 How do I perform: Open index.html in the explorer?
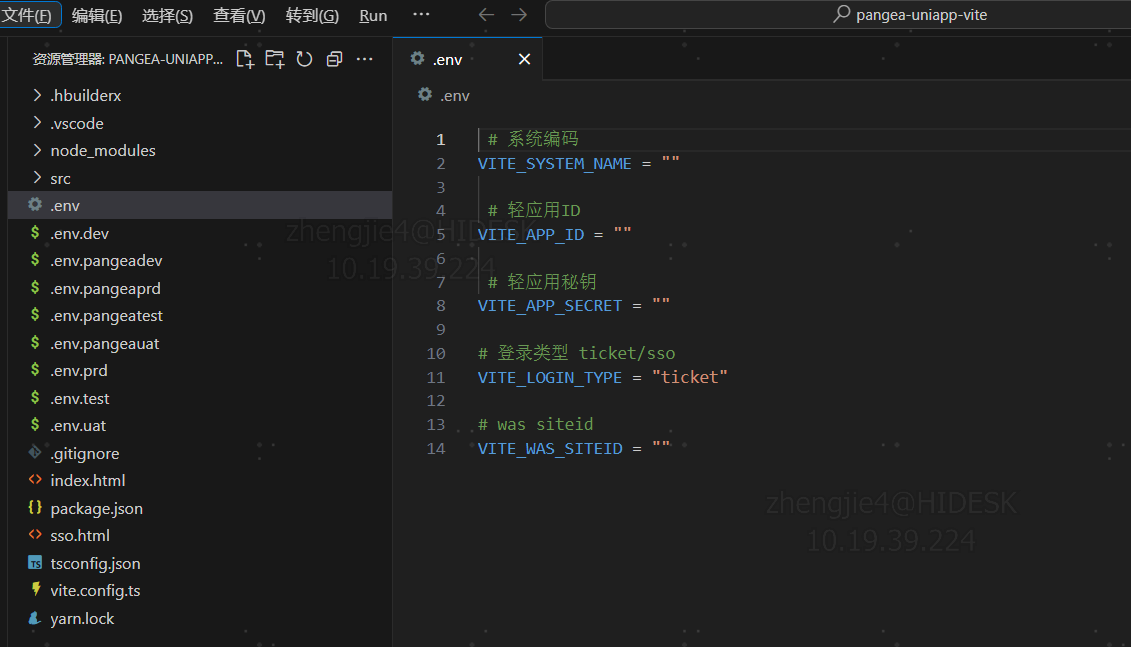tap(200, 480)
